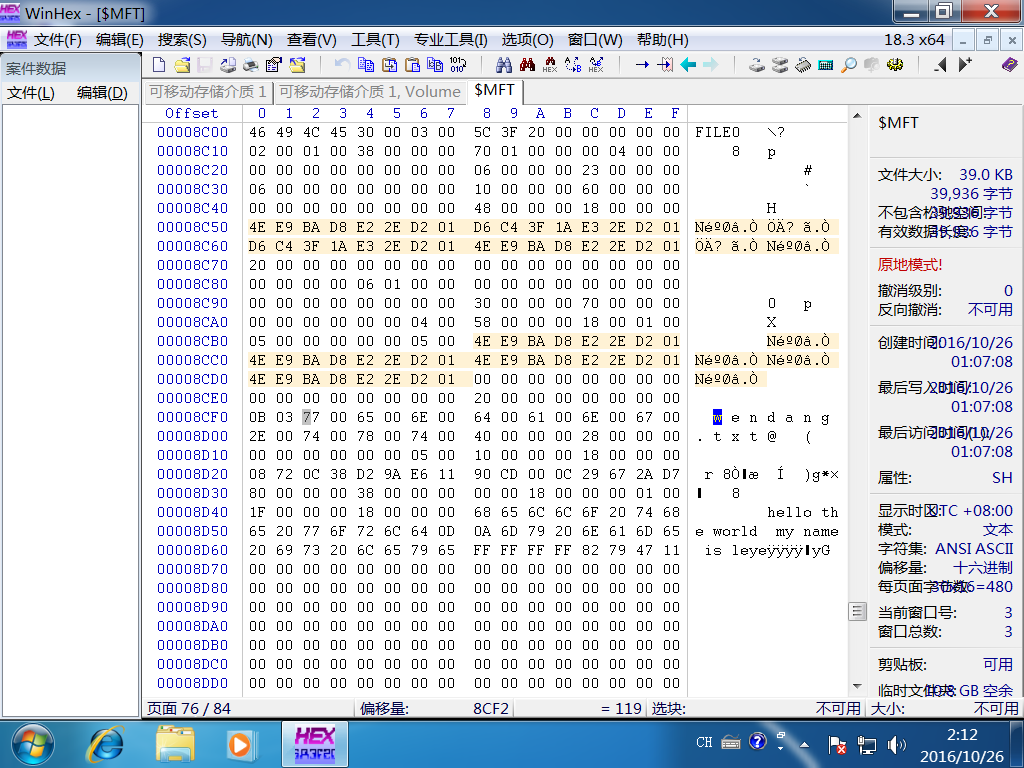Click the Go to offset arrow icon
This screenshot has height=768, width=1024.
[x=642, y=64]
